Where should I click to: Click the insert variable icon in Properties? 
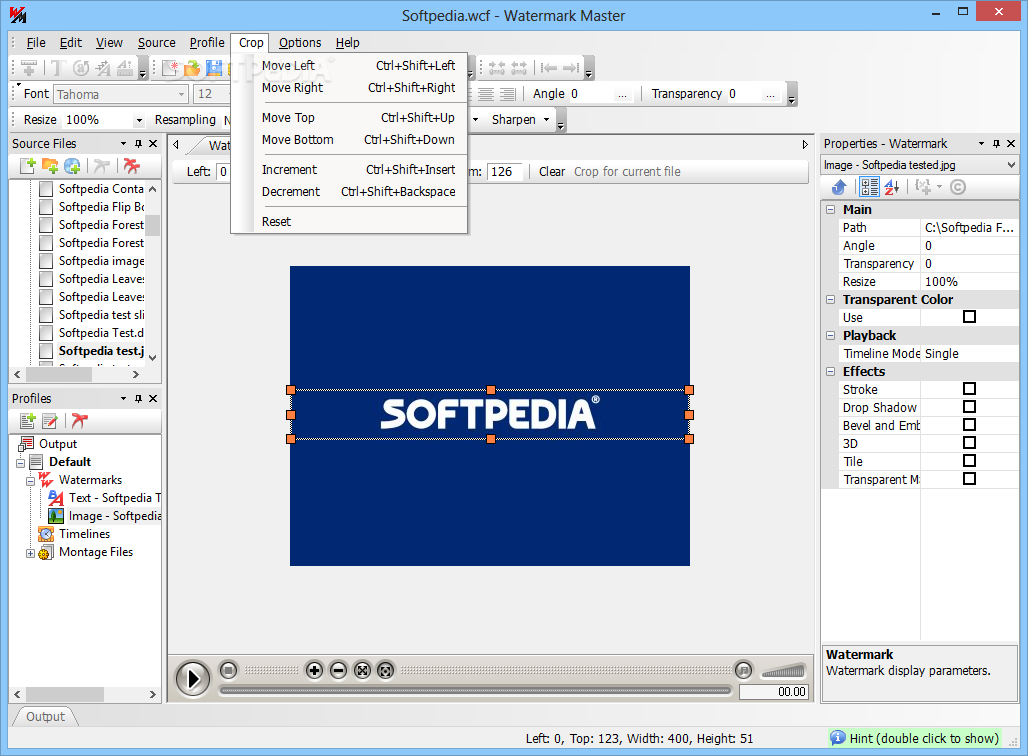(x=924, y=188)
